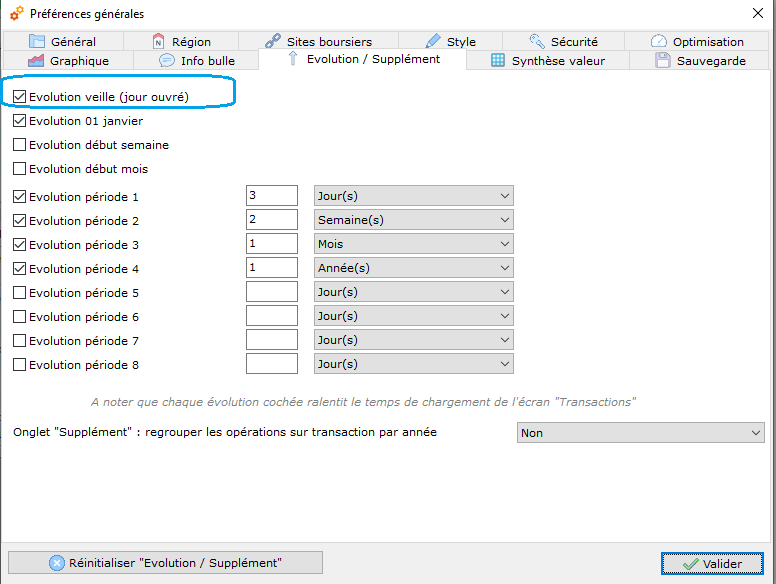
Task: Go to the Style tab
Action: pos(450,42)
